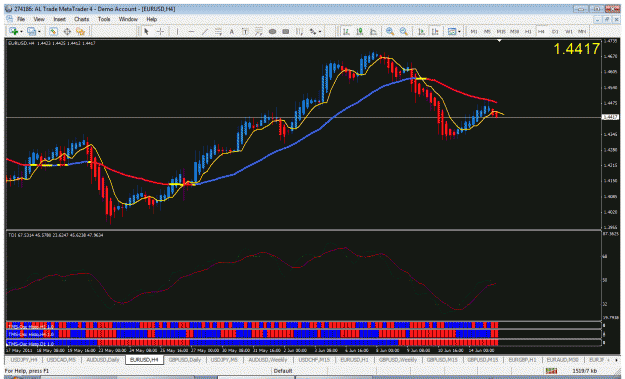Select the Text Label 'T' tool

pyautogui.click(x=245, y=31)
